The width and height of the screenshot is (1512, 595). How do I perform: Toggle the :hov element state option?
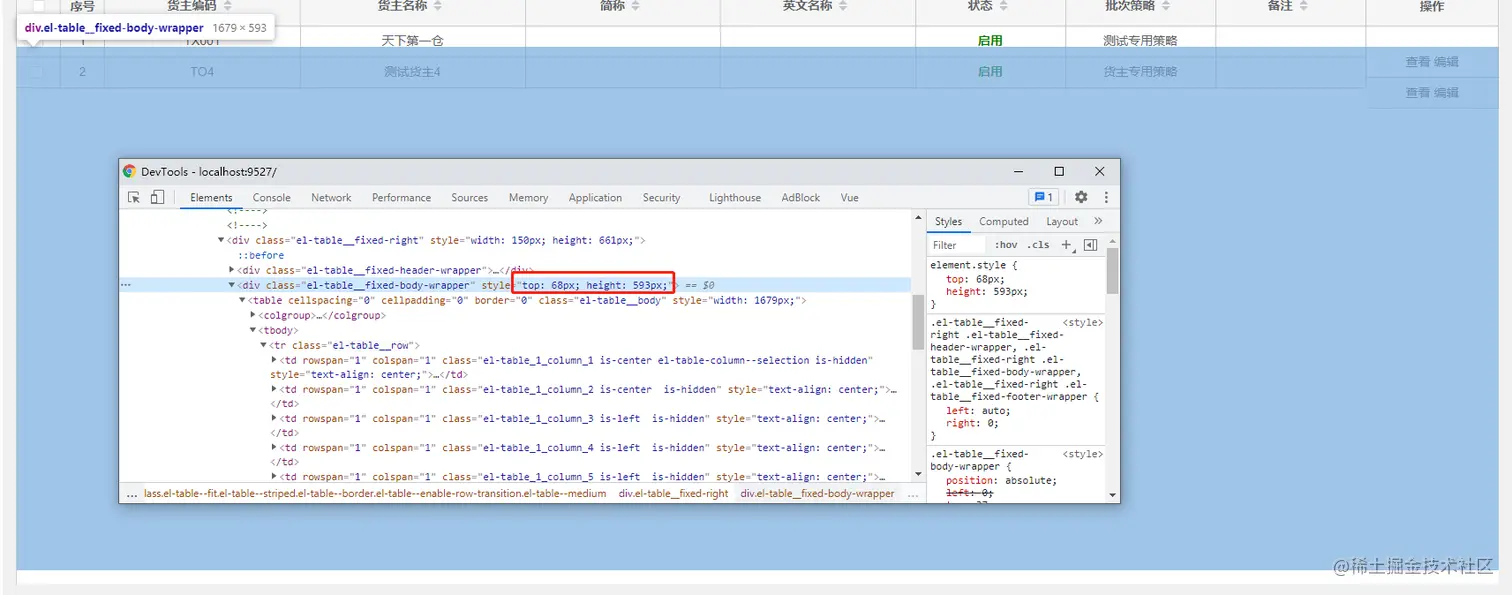tap(1006, 245)
